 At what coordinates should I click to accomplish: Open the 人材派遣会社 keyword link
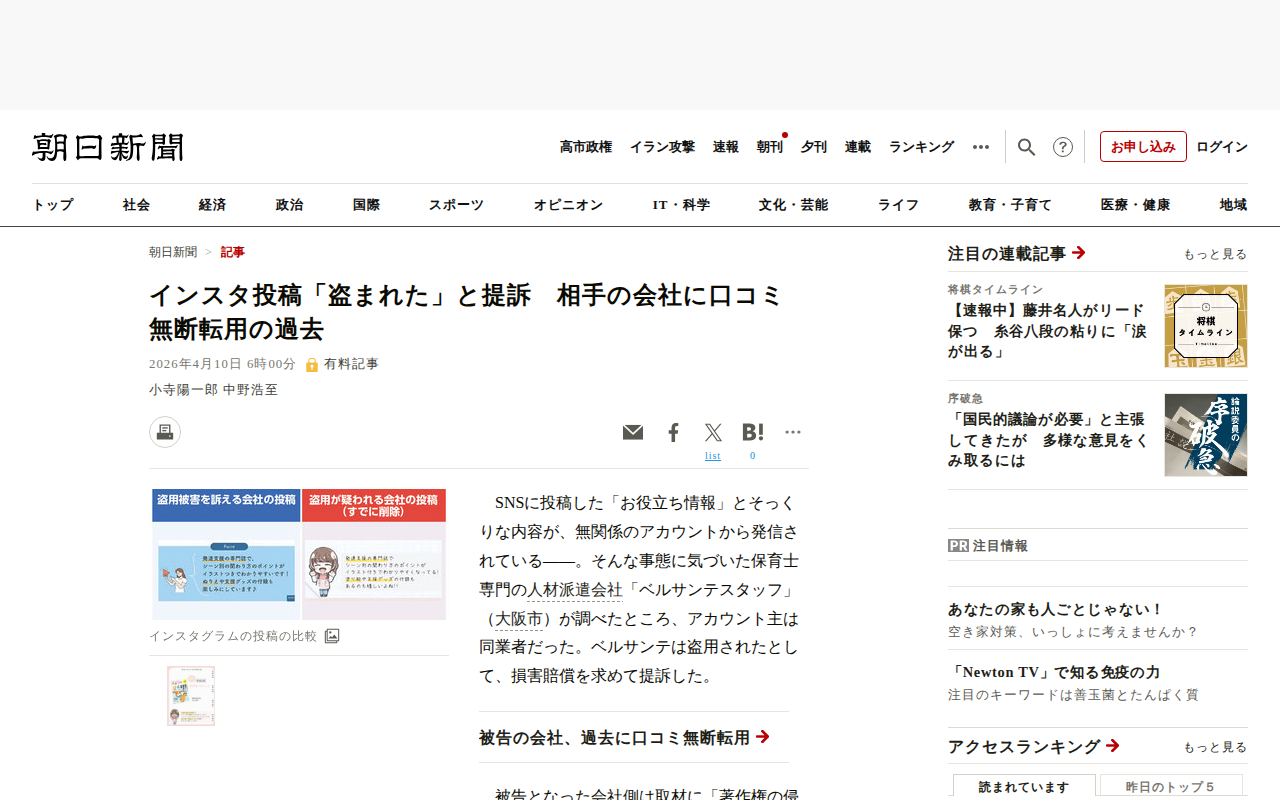(575, 590)
